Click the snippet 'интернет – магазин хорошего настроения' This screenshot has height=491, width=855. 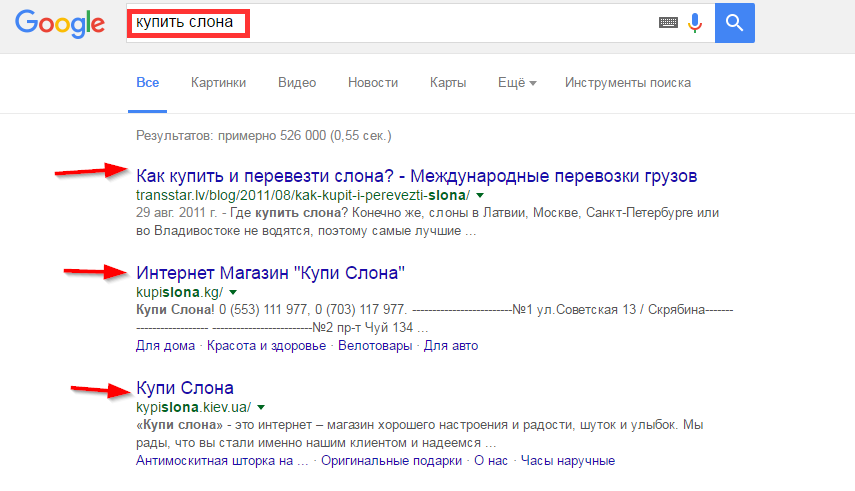tap(420, 434)
